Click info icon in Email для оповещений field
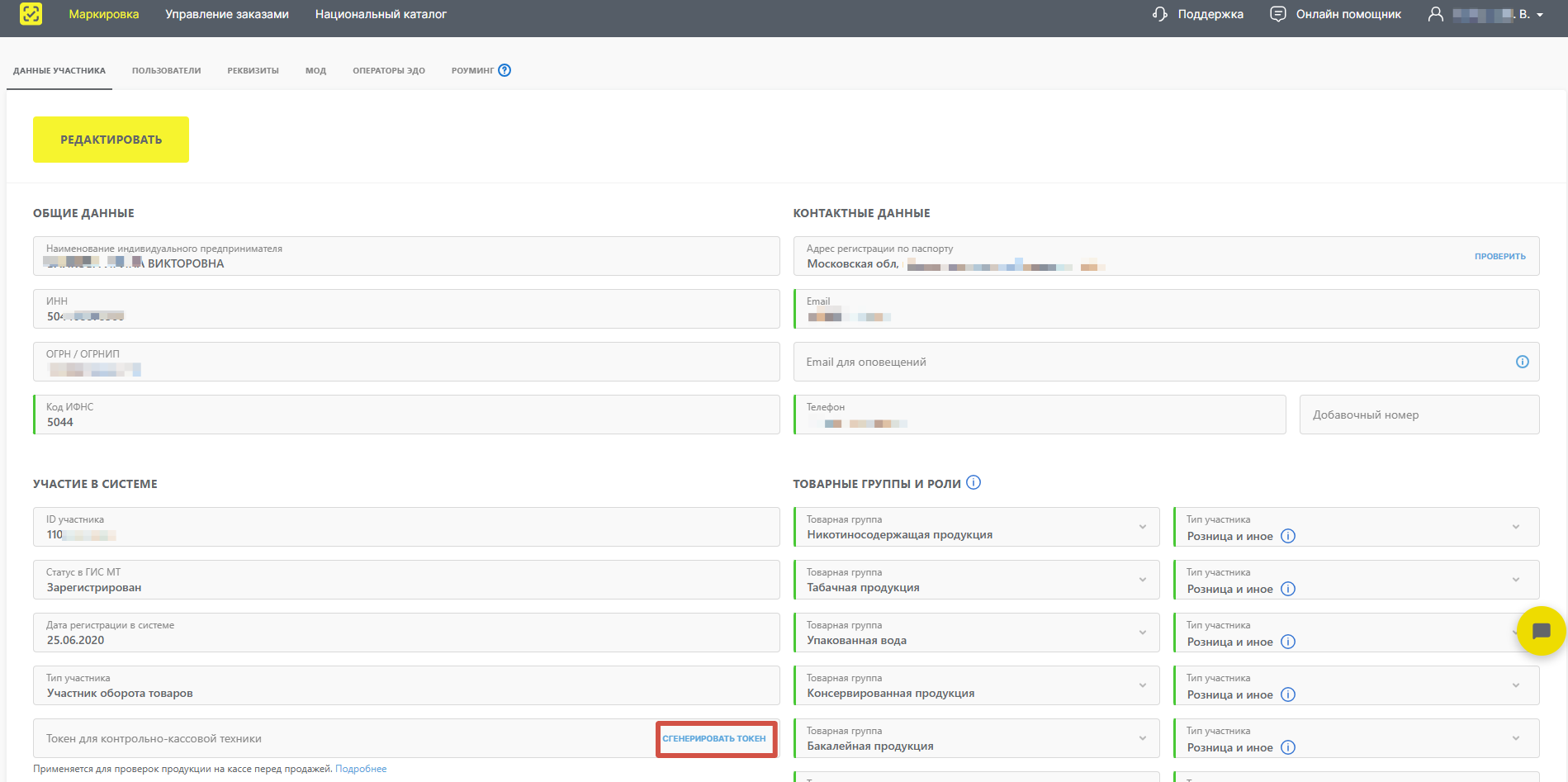The width and height of the screenshot is (1568, 782). pos(1523,362)
